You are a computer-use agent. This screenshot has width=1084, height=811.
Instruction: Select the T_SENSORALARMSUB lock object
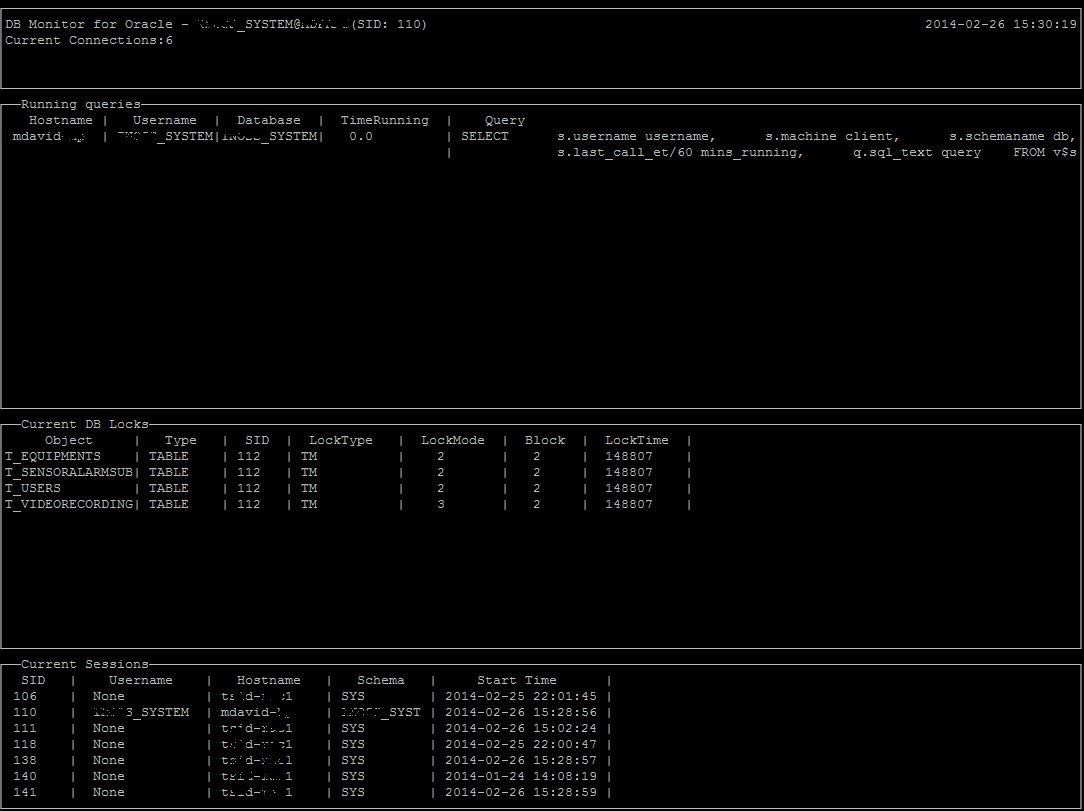[68, 472]
